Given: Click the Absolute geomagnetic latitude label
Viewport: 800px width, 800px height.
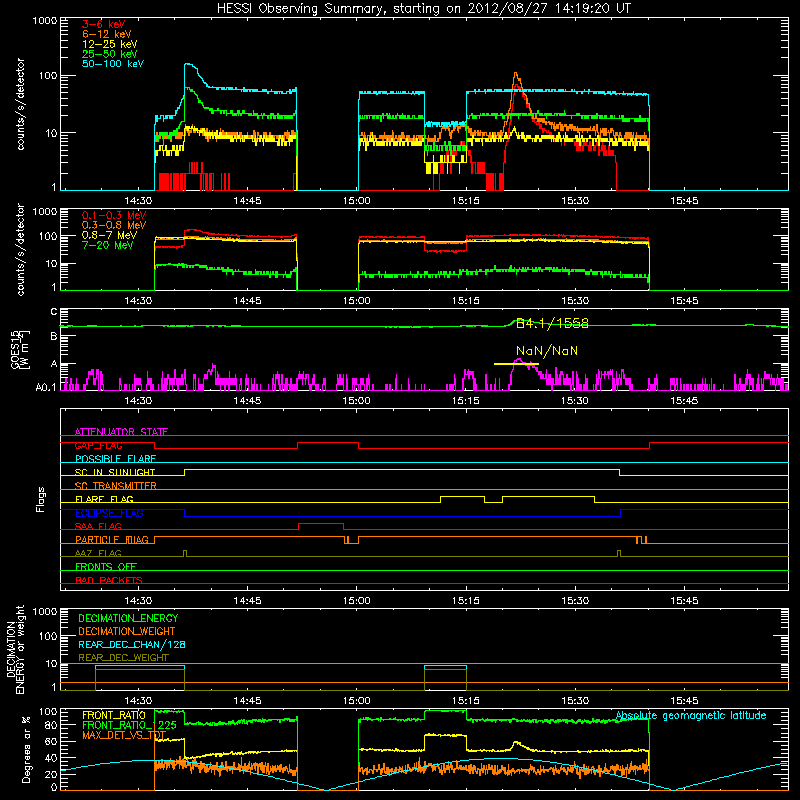Looking at the screenshot, I should [691, 715].
